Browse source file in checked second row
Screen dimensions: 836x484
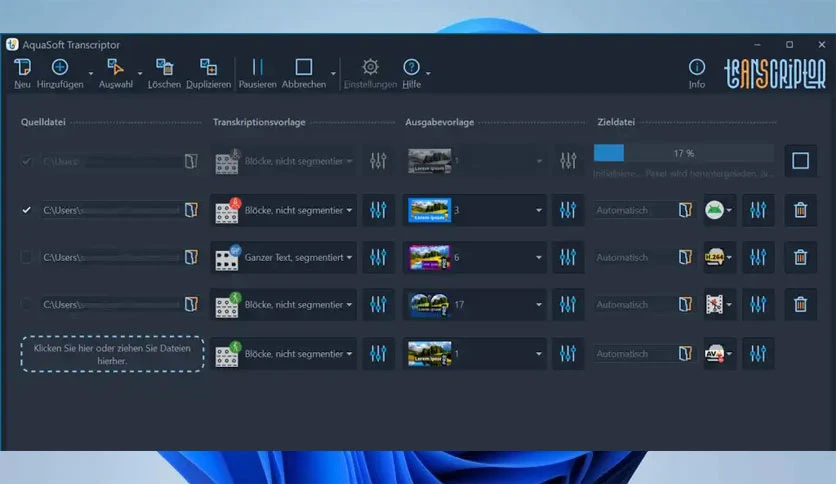pos(191,210)
